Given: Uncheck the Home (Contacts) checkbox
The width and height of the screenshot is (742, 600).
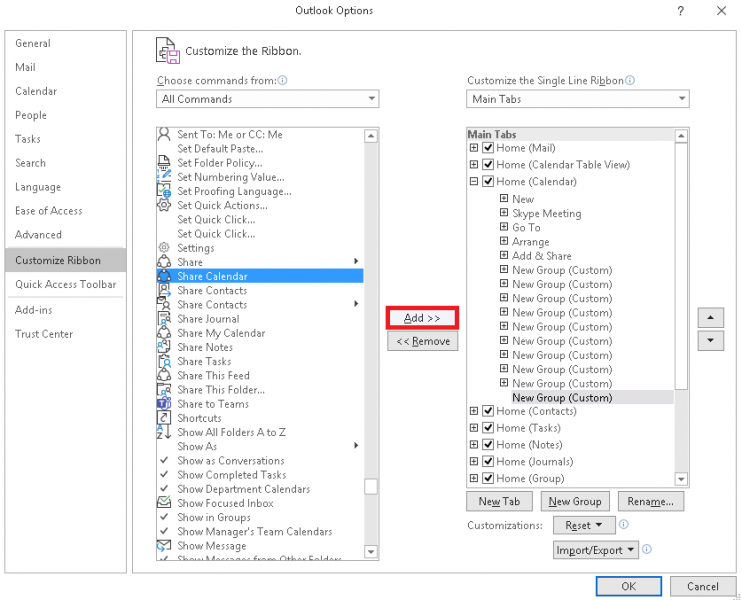Looking at the screenshot, I should pos(488,411).
